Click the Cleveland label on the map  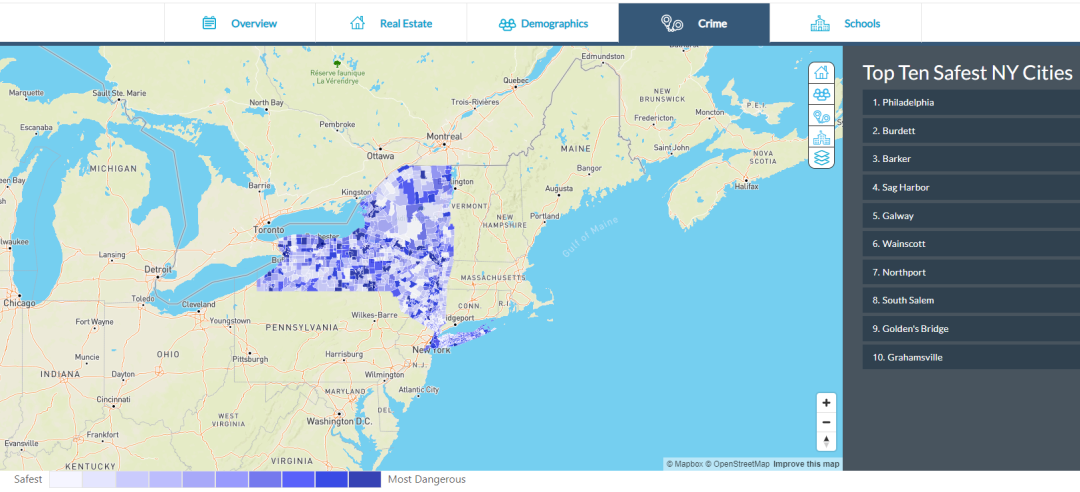point(198,304)
